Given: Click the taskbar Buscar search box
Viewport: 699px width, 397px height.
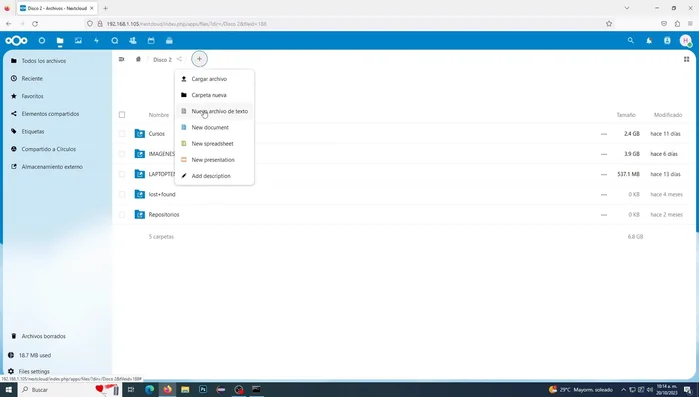Looking at the screenshot, I should coord(70,389).
